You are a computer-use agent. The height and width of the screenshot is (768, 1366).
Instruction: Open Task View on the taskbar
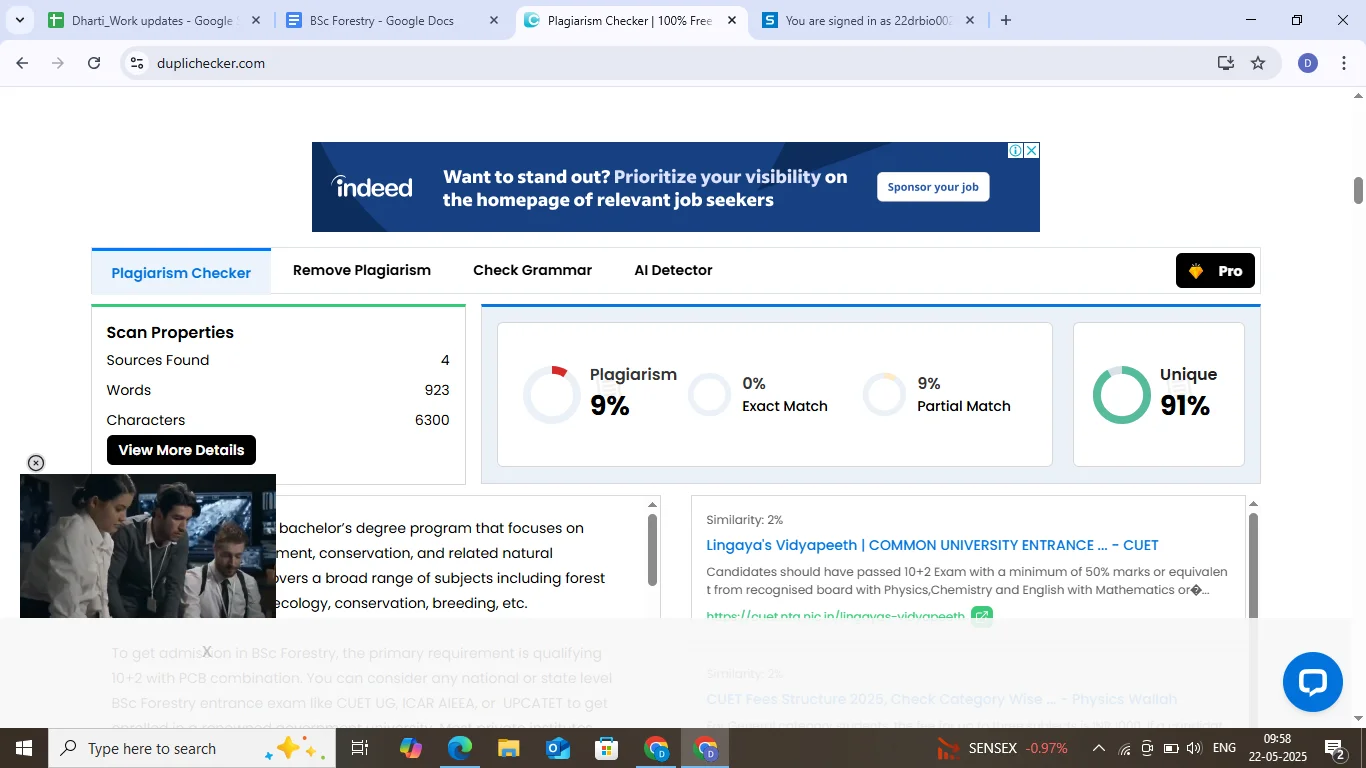(360, 748)
